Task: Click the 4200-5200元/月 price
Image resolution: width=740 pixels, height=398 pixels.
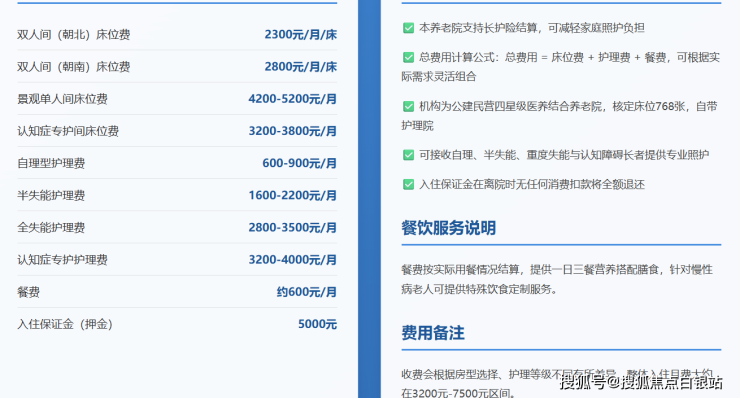Action: click(x=293, y=99)
